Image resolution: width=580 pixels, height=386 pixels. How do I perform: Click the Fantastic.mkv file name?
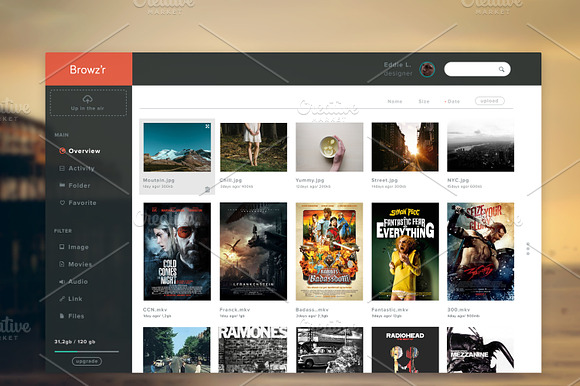pos(390,310)
